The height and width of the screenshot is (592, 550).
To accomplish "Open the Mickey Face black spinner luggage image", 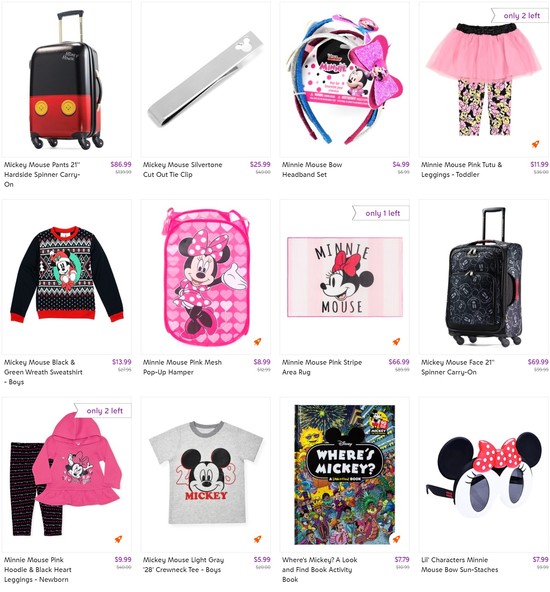I will [484, 276].
